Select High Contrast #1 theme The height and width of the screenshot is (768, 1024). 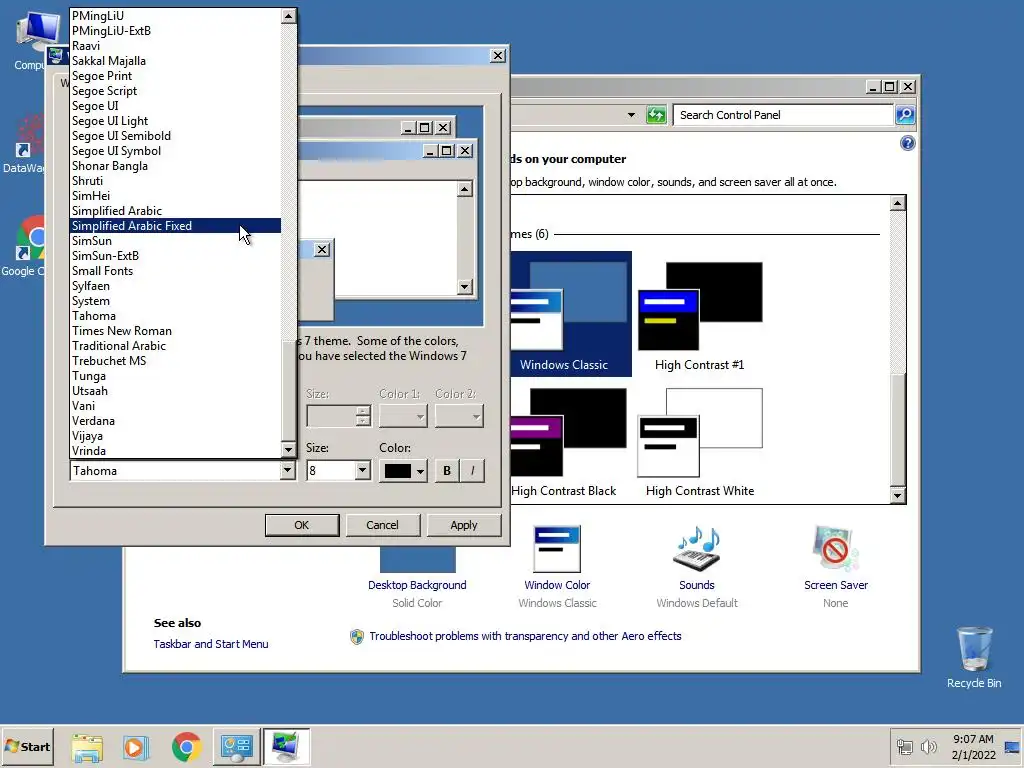(x=699, y=315)
